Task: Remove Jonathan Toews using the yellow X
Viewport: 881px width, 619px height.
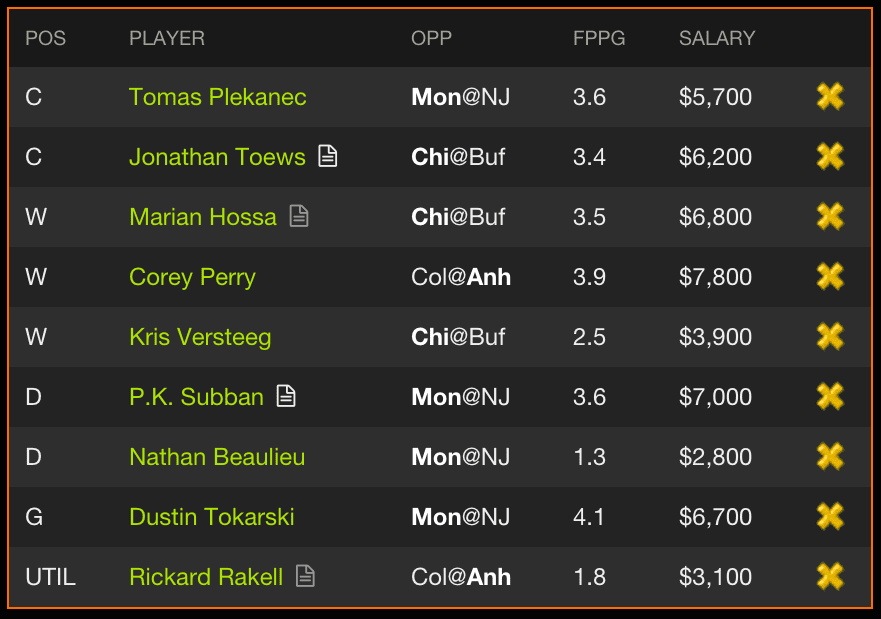Action: [829, 157]
